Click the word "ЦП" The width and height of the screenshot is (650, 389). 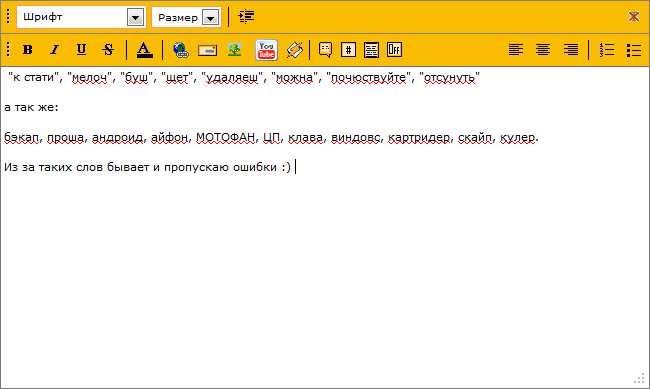(272, 137)
